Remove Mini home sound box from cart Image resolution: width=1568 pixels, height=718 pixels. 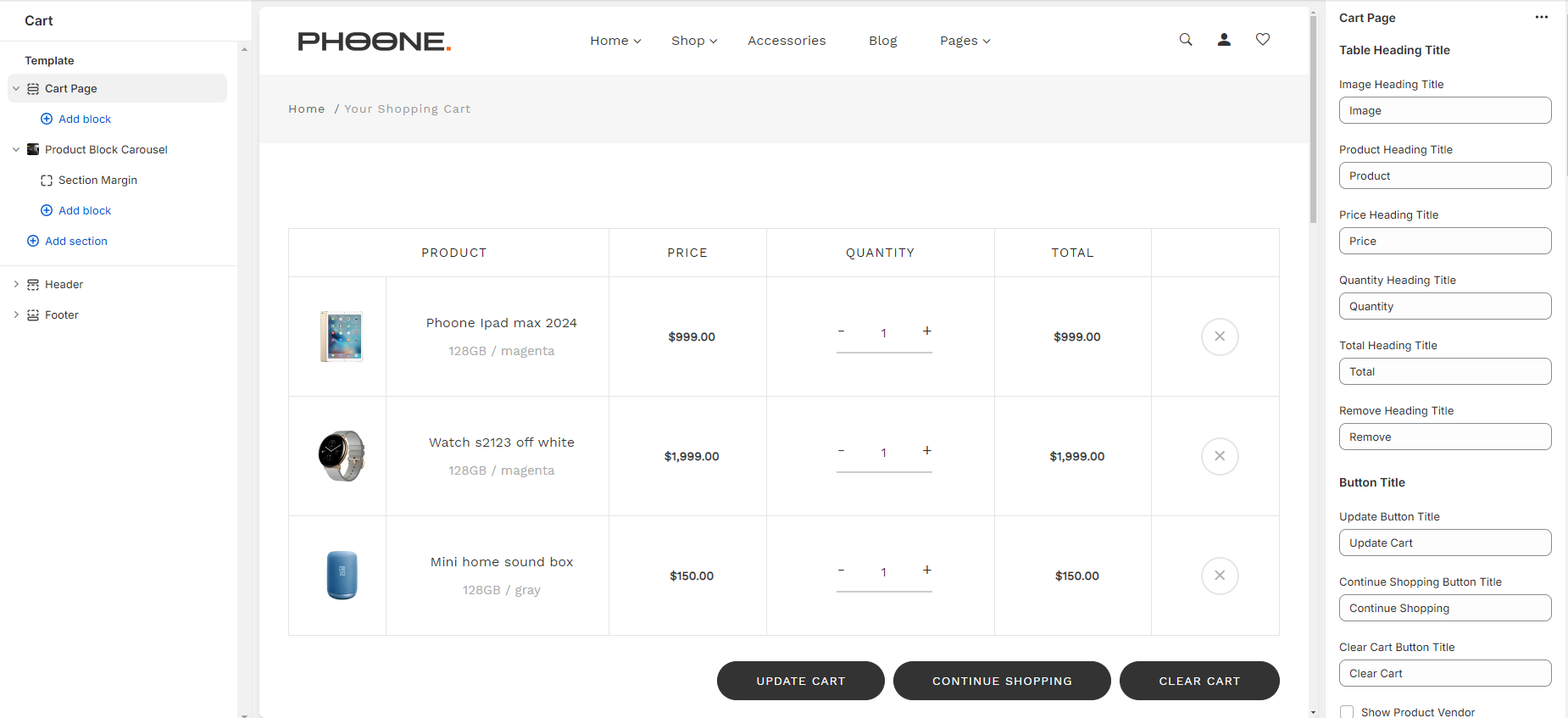coord(1220,576)
